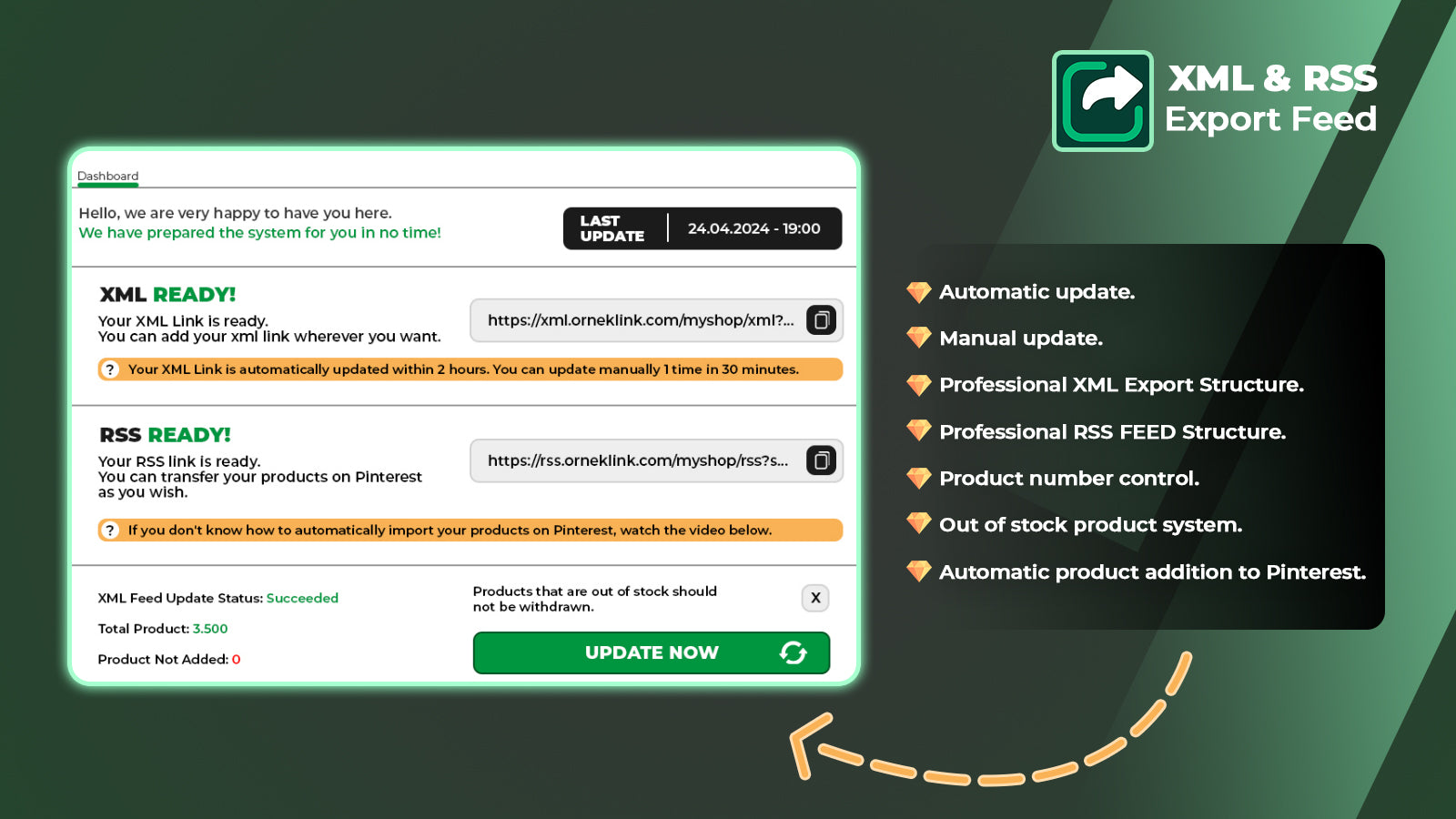Click the refresh arrows icon on Update Now
This screenshot has width=1456, height=819.
(x=794, y=652)
